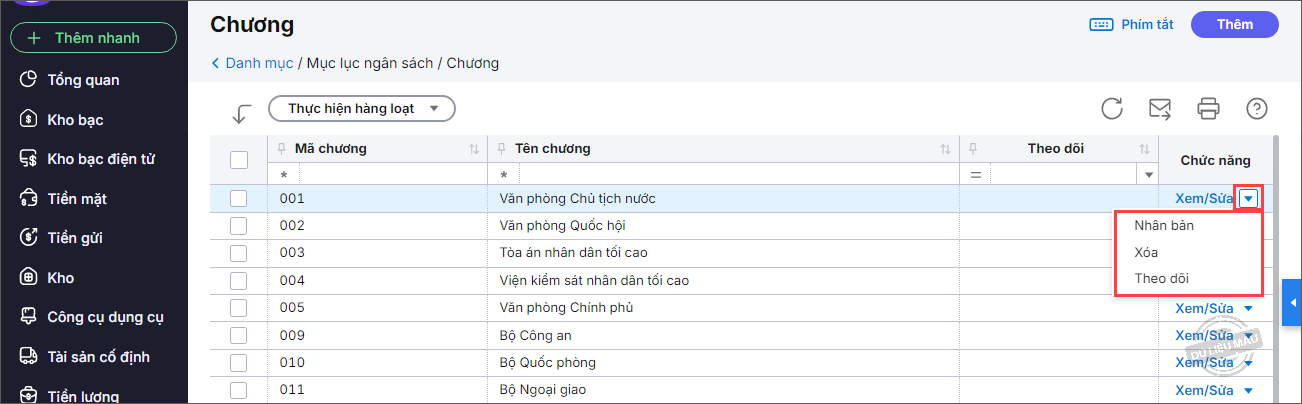This screenshot has height=404, width=1302.
Task: Open Tài sản cố định in sidebar
Action: [98, 357]
